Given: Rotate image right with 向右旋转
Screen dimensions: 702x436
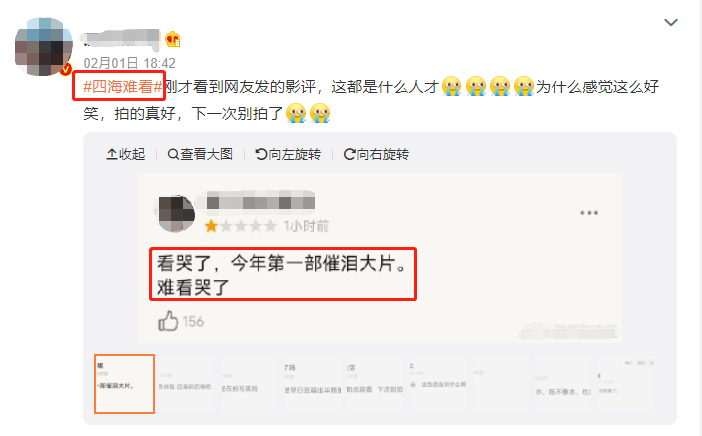Looking at the screenshot, I should [x=376, y=154].
